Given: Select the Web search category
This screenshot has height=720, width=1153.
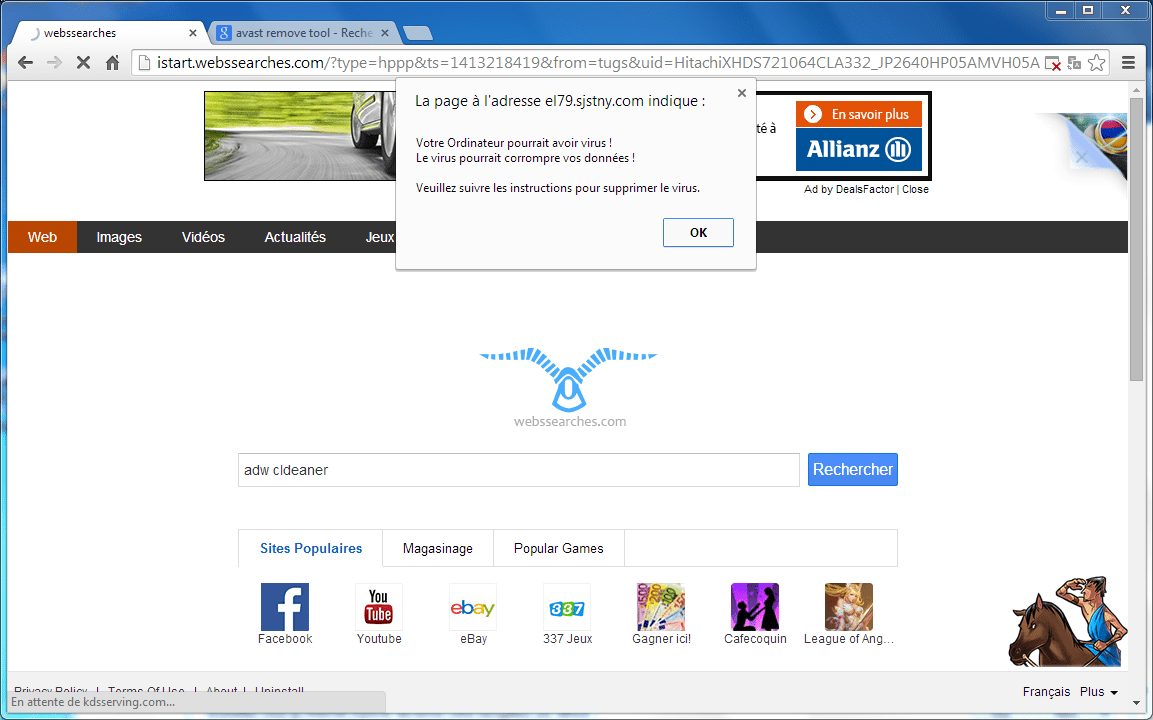Looking at the screenshot, I should [x=42, y=237].
